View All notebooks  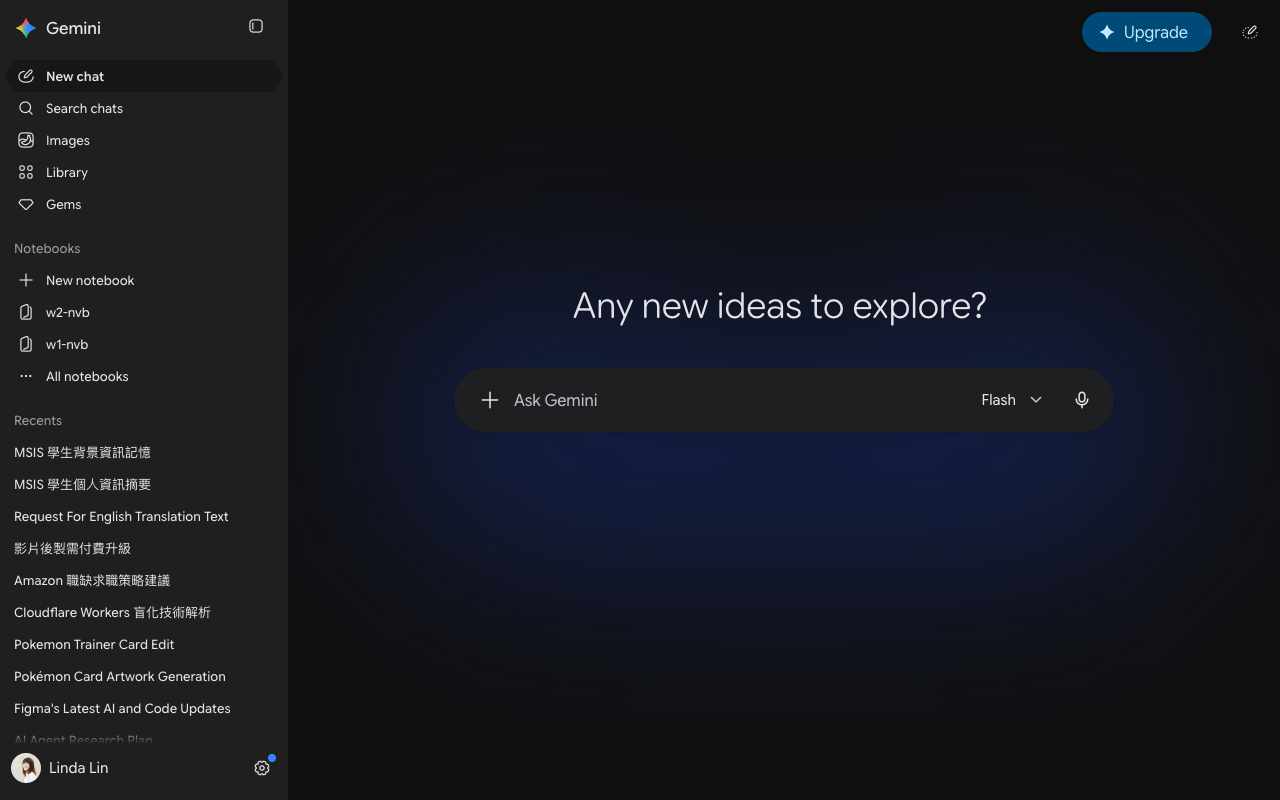(144, 376)
